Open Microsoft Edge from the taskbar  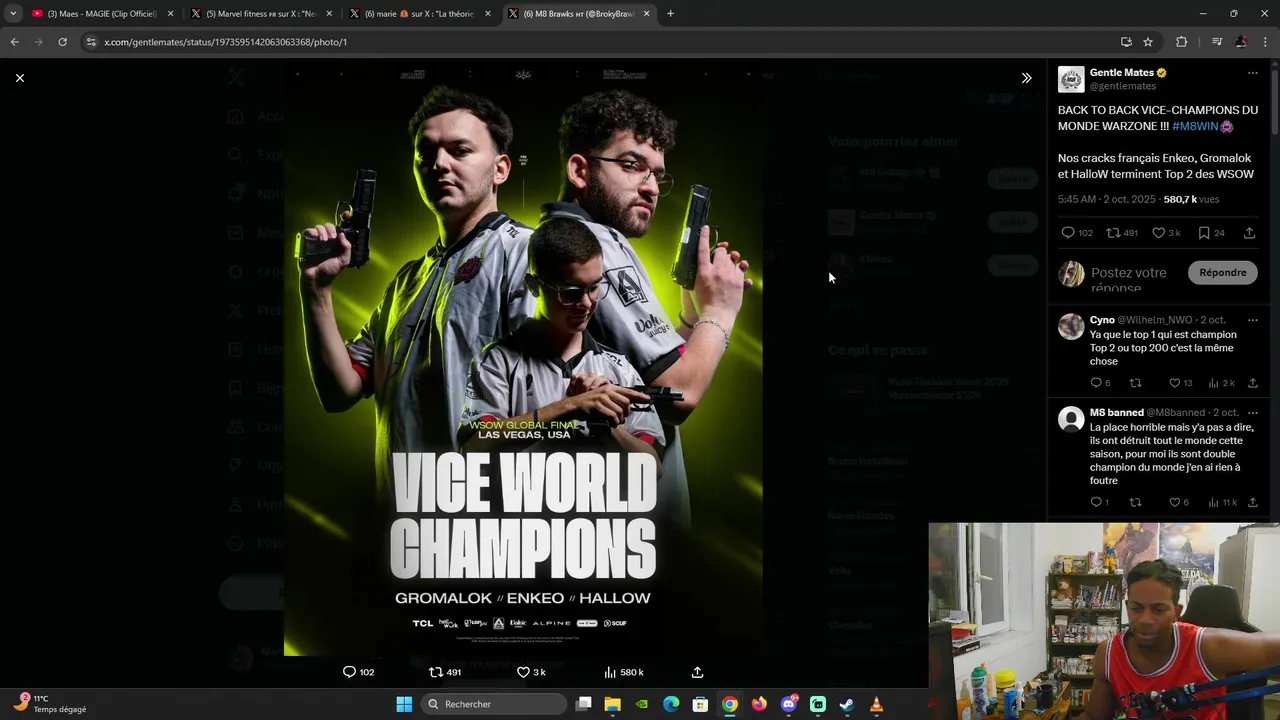(671, 704)
